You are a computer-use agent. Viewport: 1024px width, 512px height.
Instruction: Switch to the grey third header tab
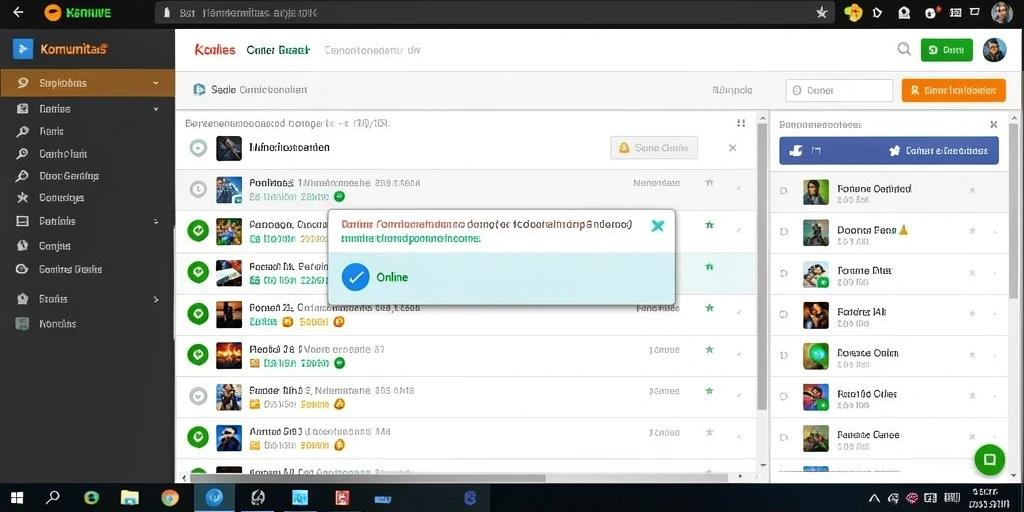click(372, 50)
